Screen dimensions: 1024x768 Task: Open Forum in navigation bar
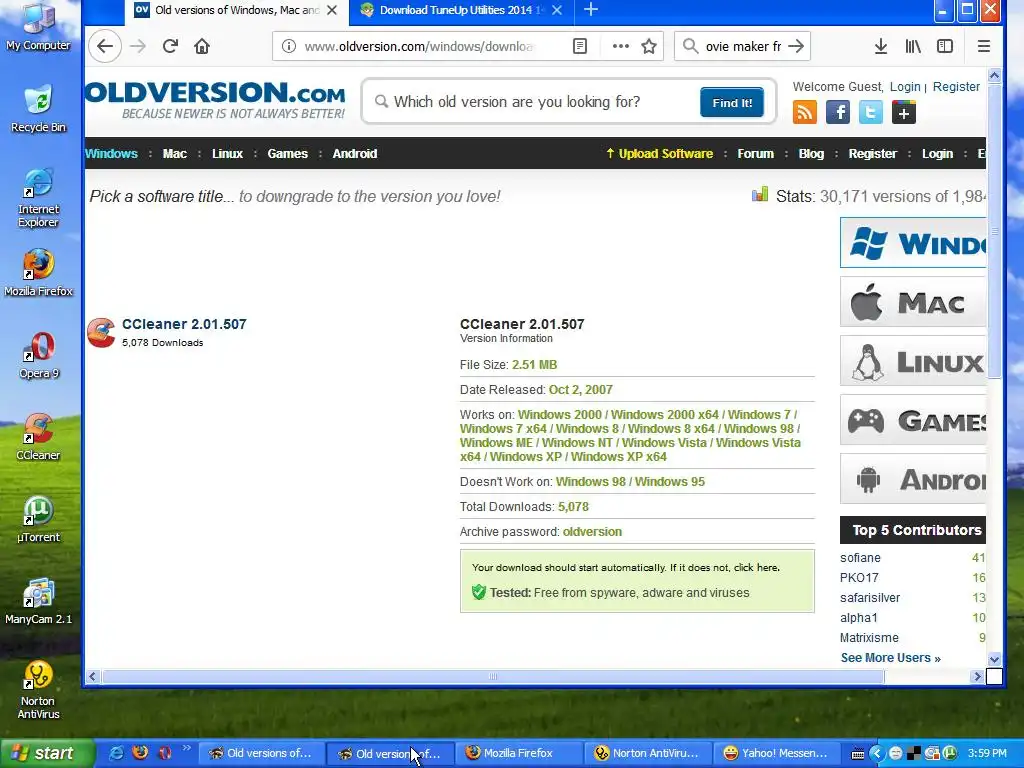click(x=756, y=153)
